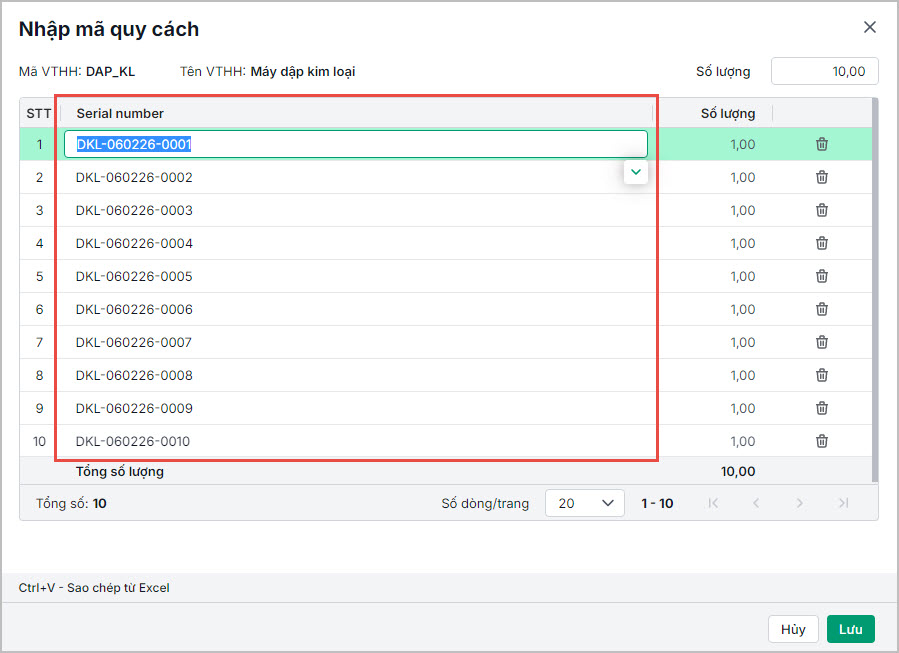The width and height of the screenshot is (899, 653).
Task: Select serial cell DKL-060226-0006
Action: pyautogui.click(x=355, y=309)
